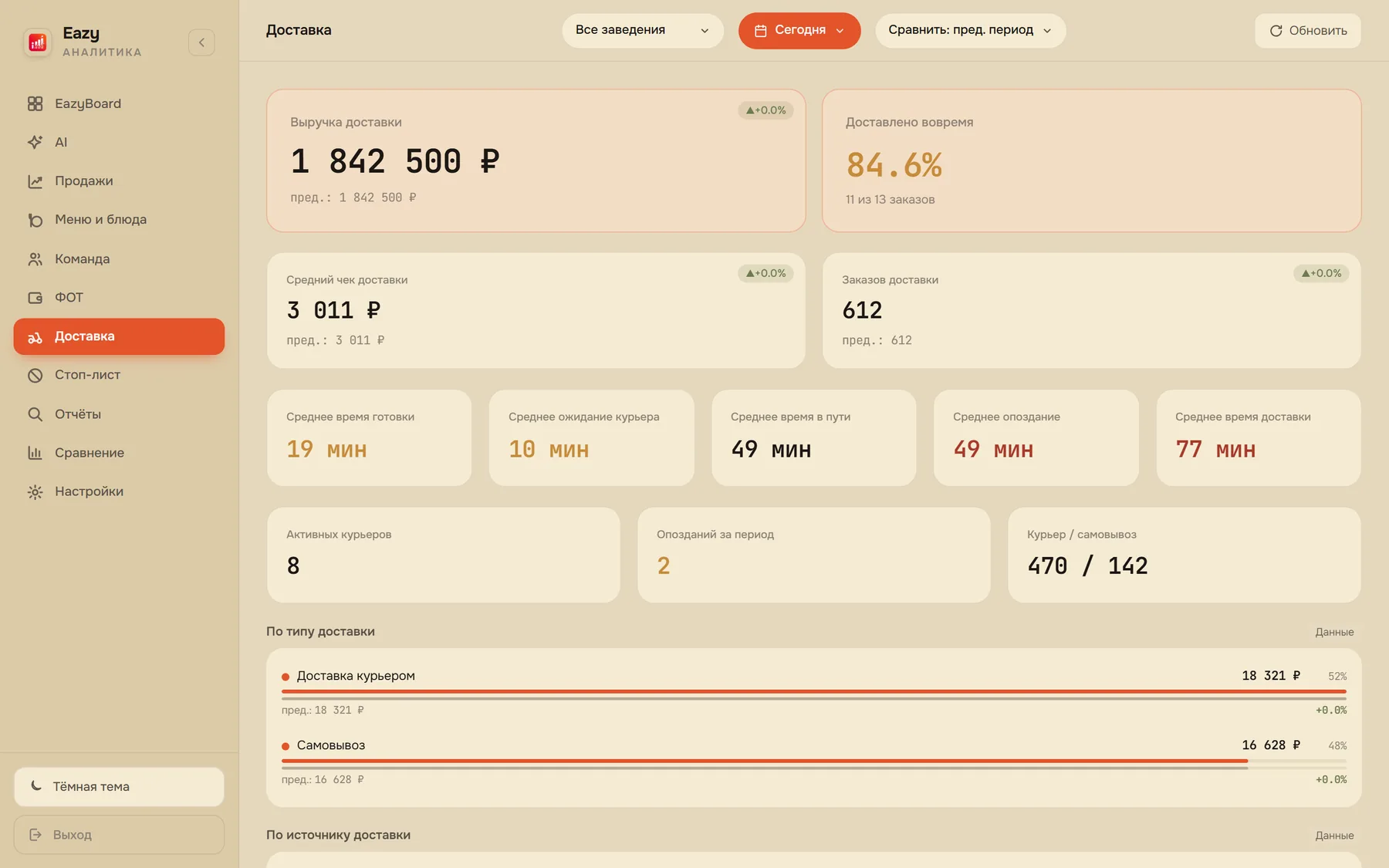Click the Стоп-лист ban icon
Viewport: 1389px width, 868px height.
tap(35, 376)
